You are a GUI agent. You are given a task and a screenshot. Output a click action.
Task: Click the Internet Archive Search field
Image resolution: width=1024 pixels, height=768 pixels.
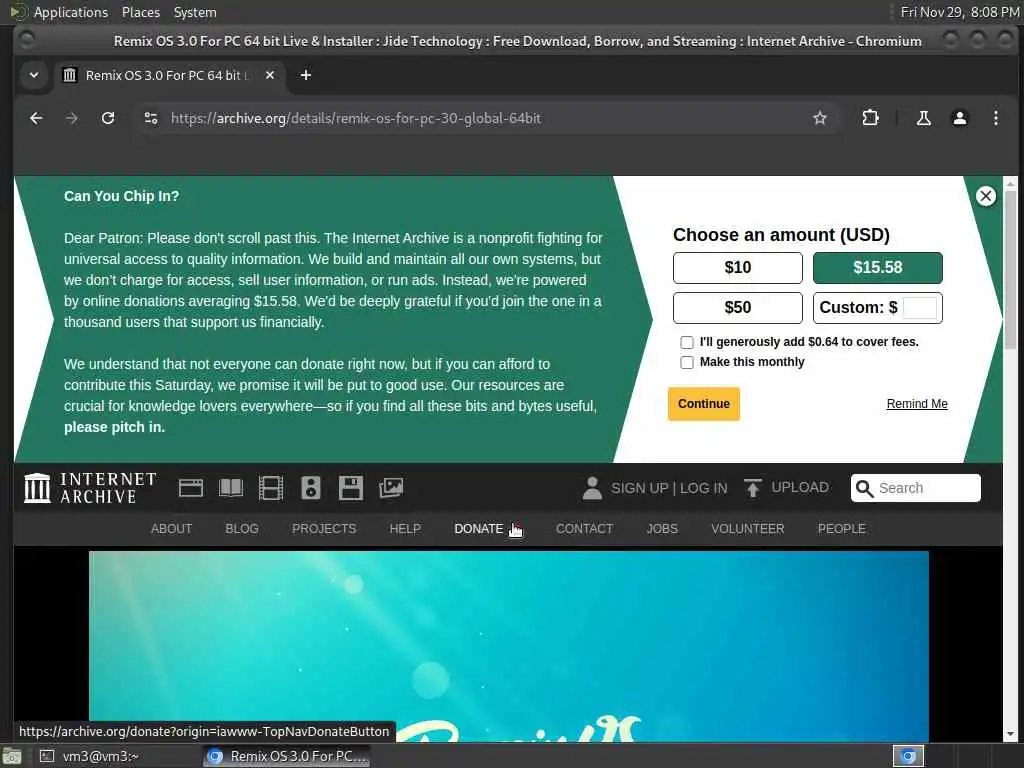click(x=916, y=488)
